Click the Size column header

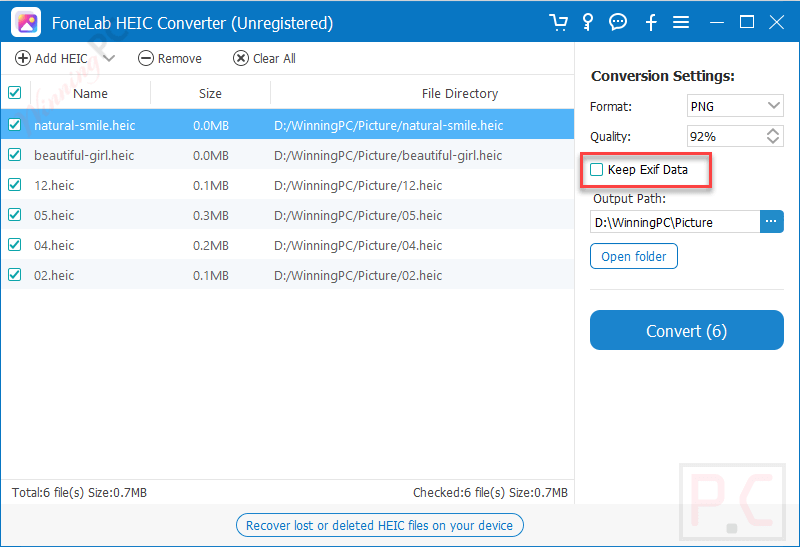[210, 93]
